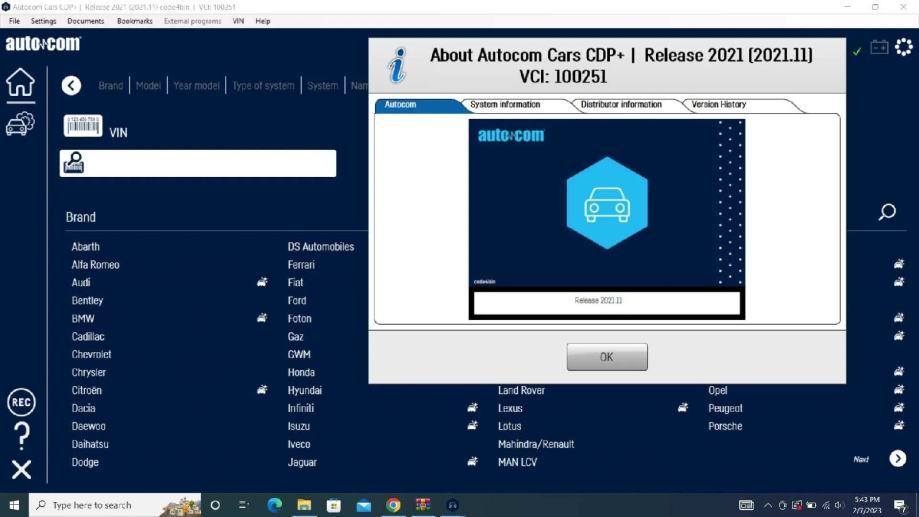Select brand Fiat
Image resolution: width=919 pixels, height=517 pixels.
295,283
